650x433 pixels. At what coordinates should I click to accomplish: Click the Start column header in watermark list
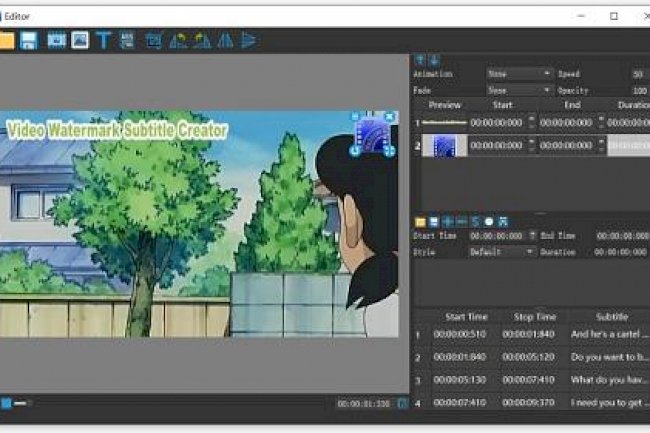click(x=502, y=105)
